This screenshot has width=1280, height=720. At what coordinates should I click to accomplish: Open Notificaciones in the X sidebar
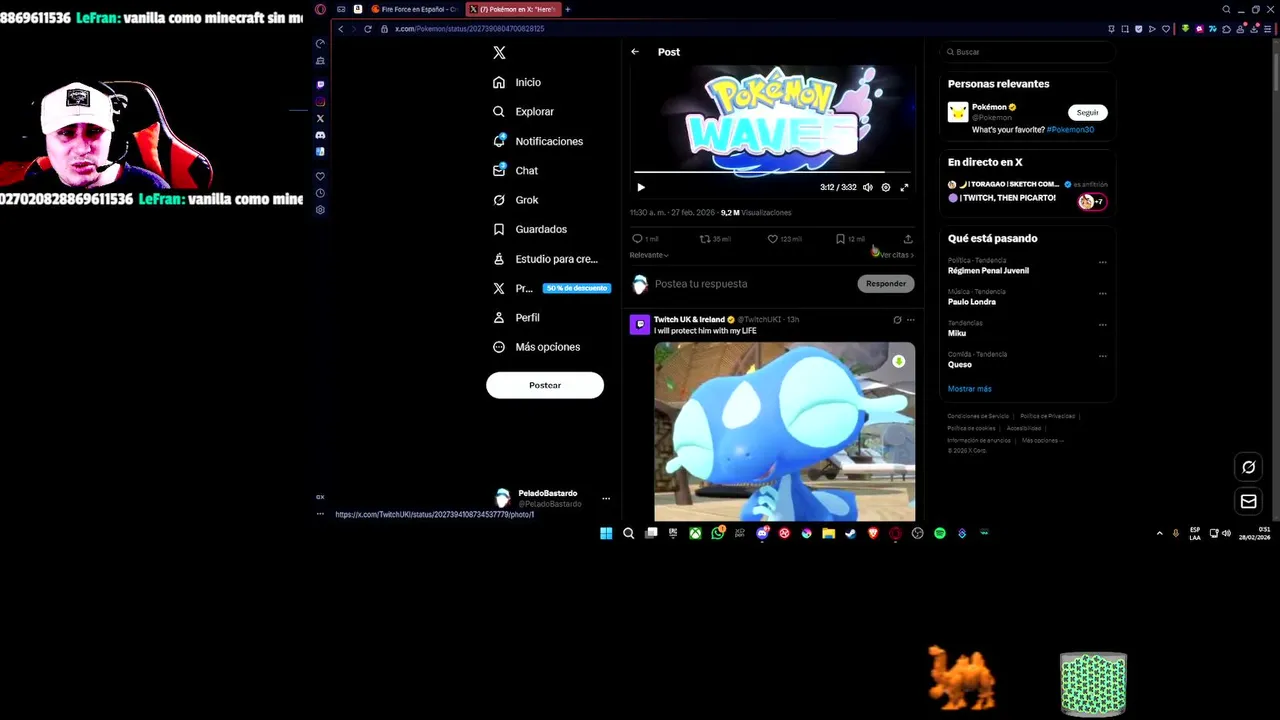point(538,141)
